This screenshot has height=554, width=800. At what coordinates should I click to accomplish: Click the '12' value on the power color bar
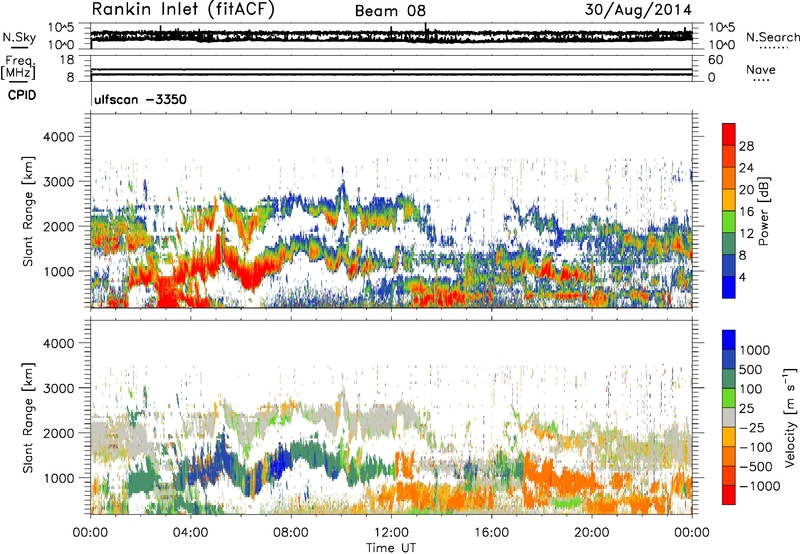[746, 234]
